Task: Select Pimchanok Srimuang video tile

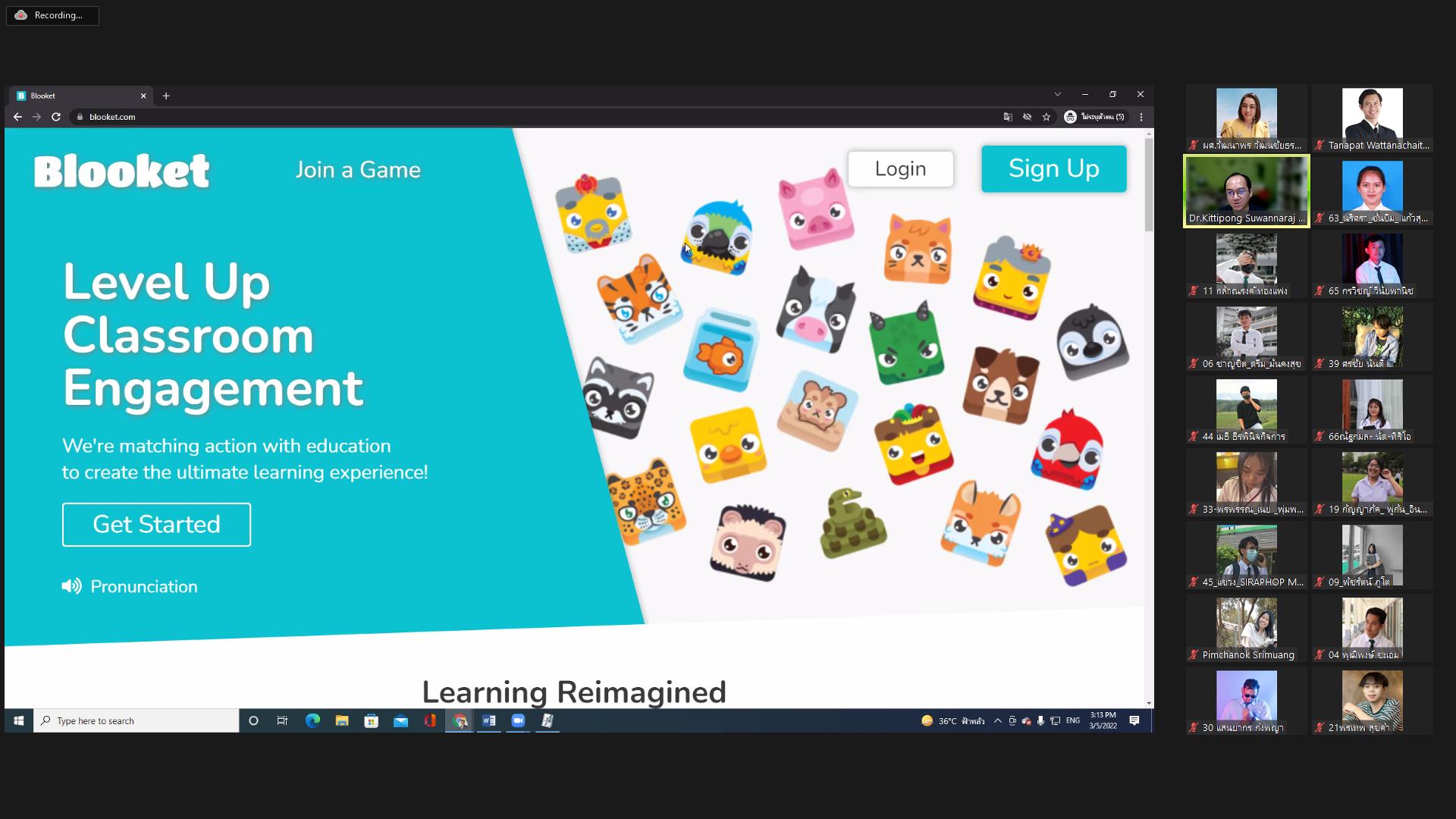Action: click(x=1247, y=628)
